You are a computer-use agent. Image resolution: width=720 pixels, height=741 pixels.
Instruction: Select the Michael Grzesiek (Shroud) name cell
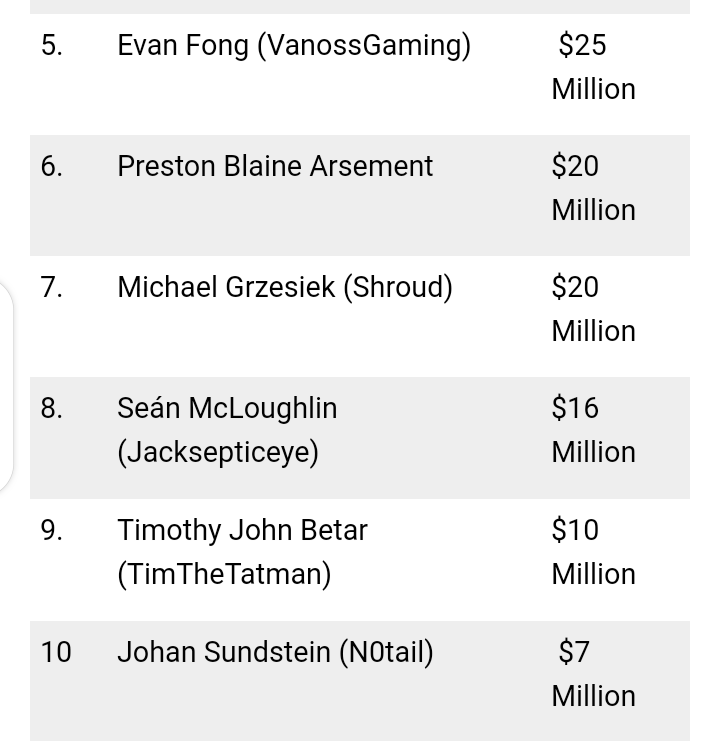(285, 287)
